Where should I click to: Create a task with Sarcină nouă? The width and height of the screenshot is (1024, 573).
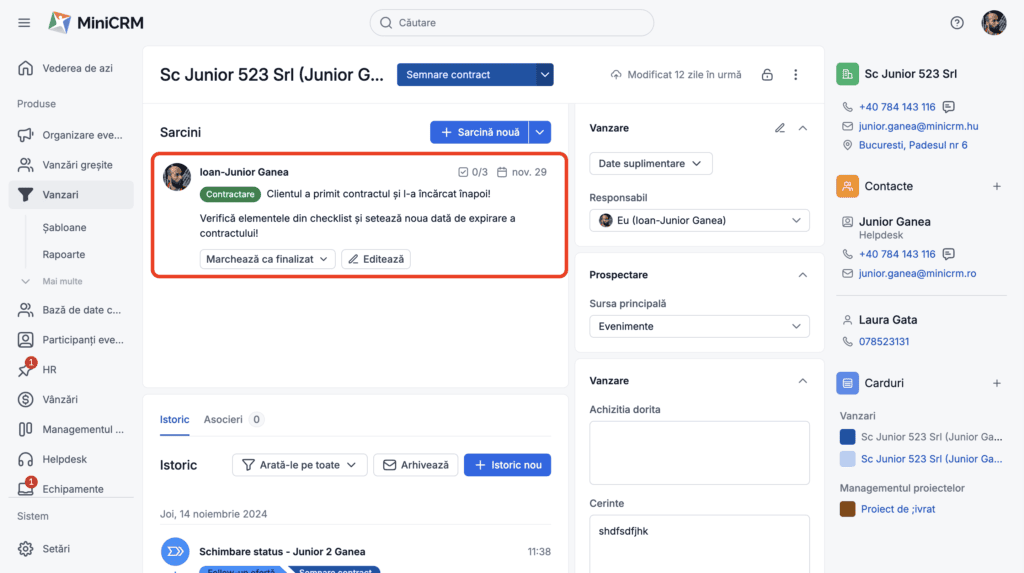480,132
